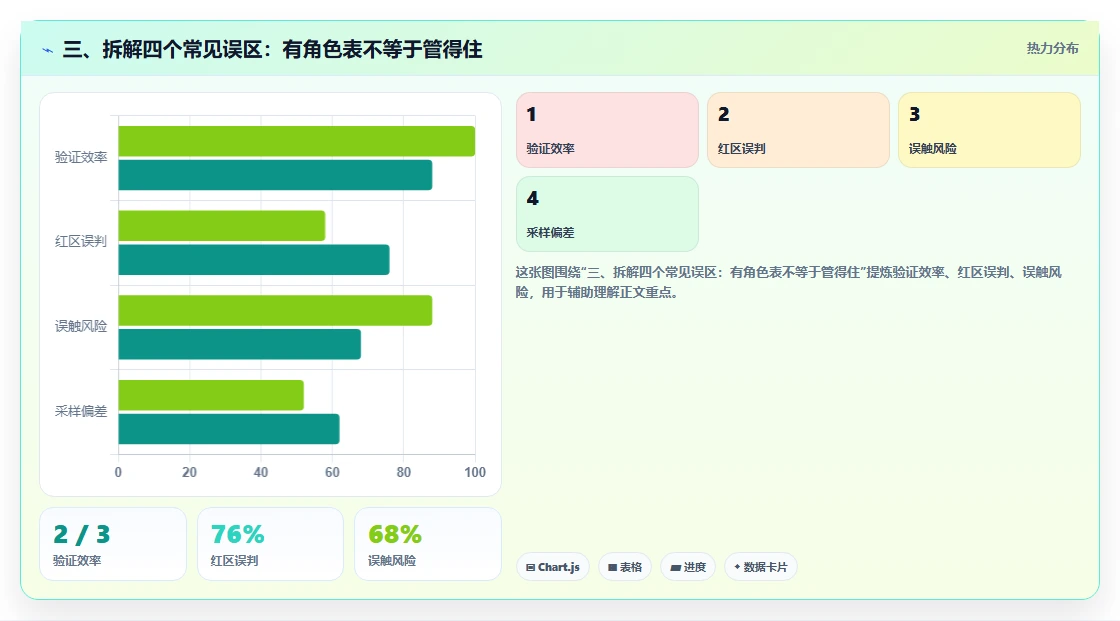Click the 表格 tag chip
Image resolution: width=1120 pixels, height=621 pixels.
(x=625, y=567)
